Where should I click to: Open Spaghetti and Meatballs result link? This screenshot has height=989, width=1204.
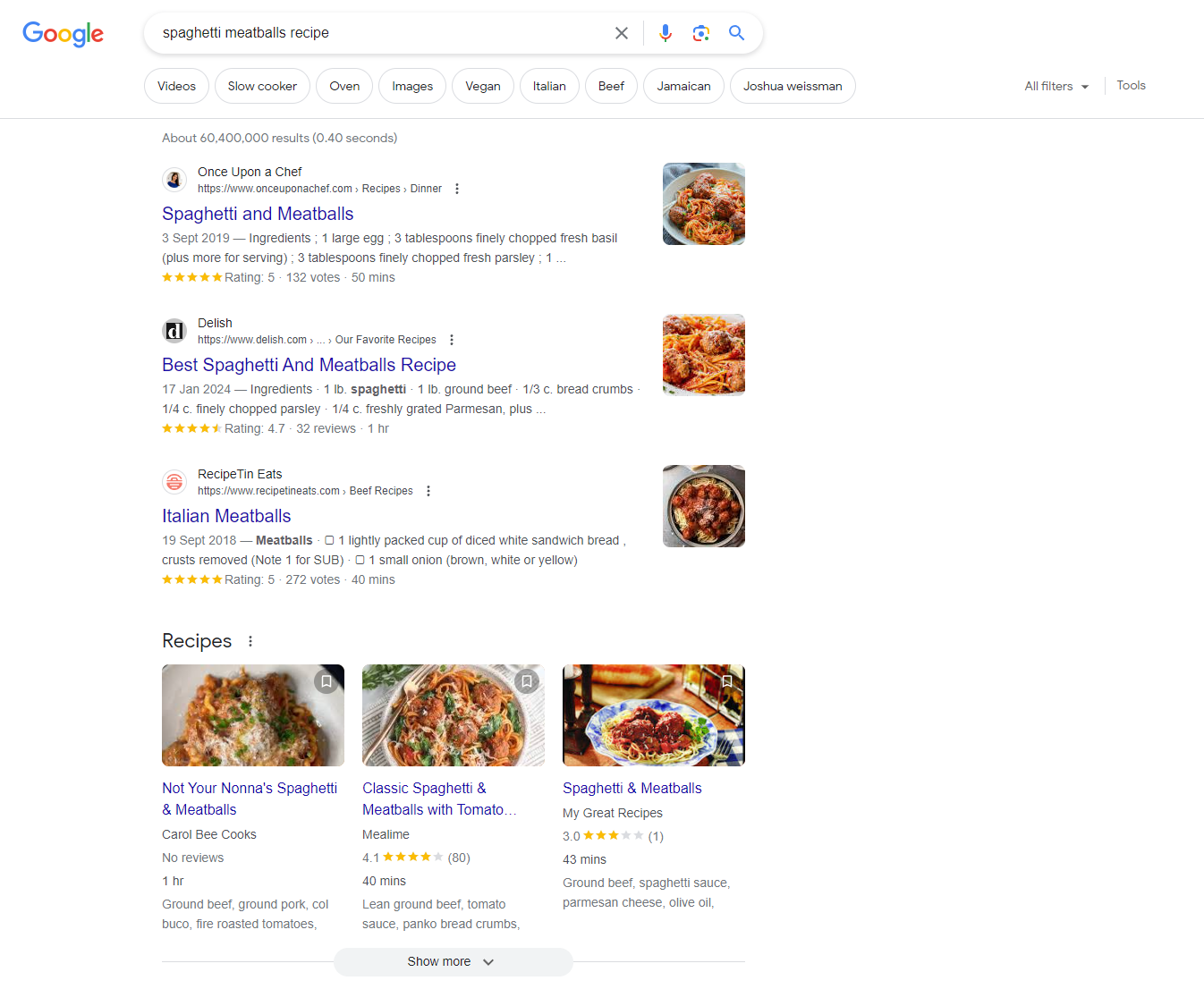pyautogui.click(x=258, y=214)
